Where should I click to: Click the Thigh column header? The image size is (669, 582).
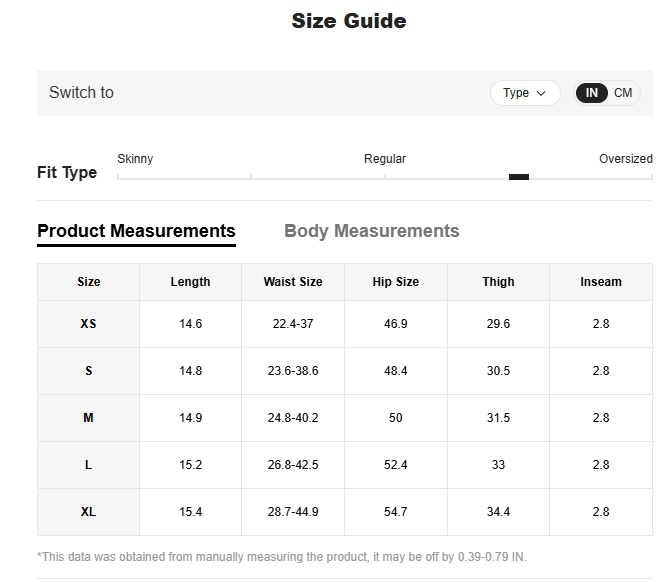click(498, 282)
